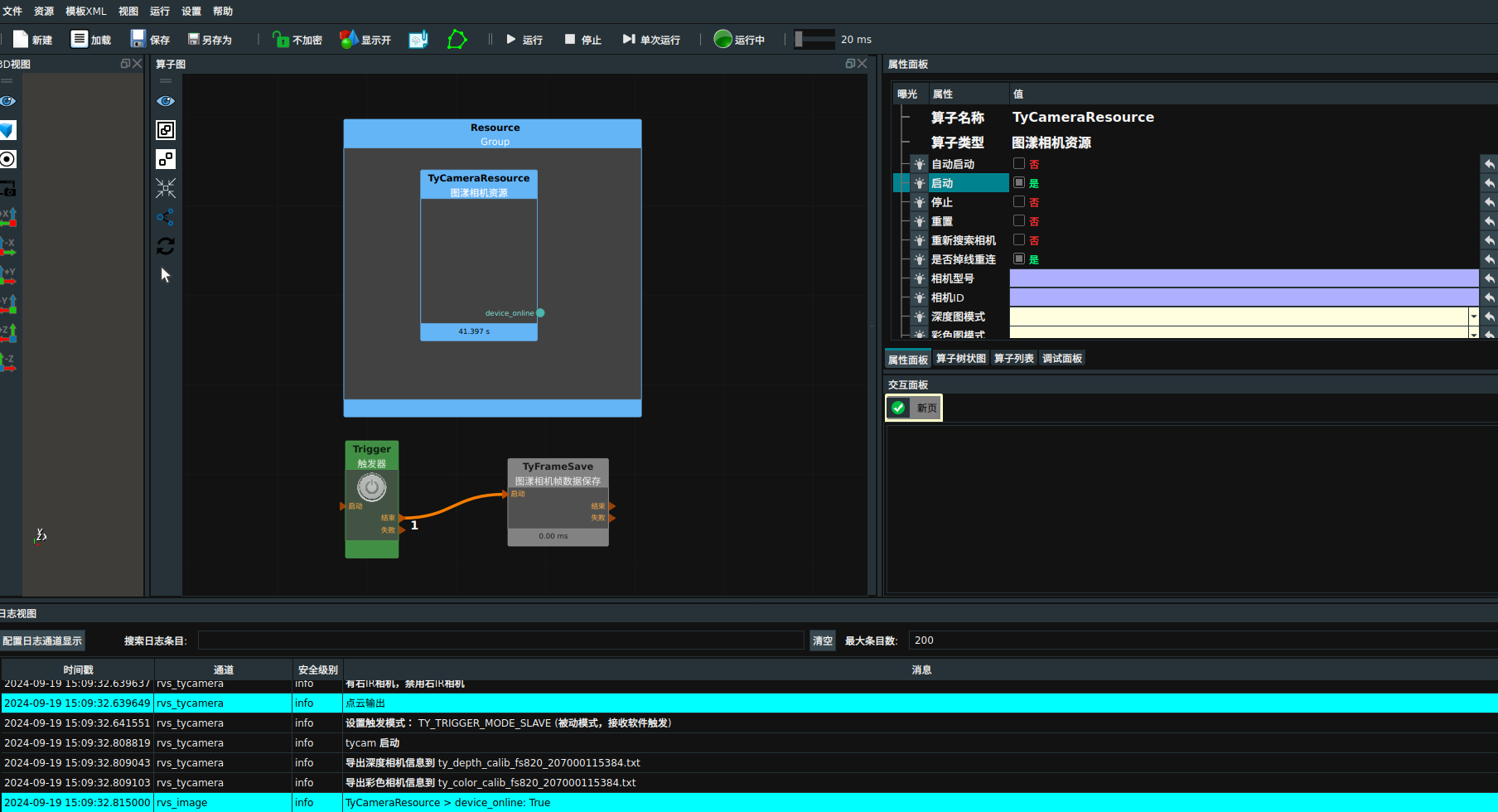1498x812 pixels.
Task: Click the reset arrow for 自动启动 row
Action: pyautogui.click(x=1489, y=164)
